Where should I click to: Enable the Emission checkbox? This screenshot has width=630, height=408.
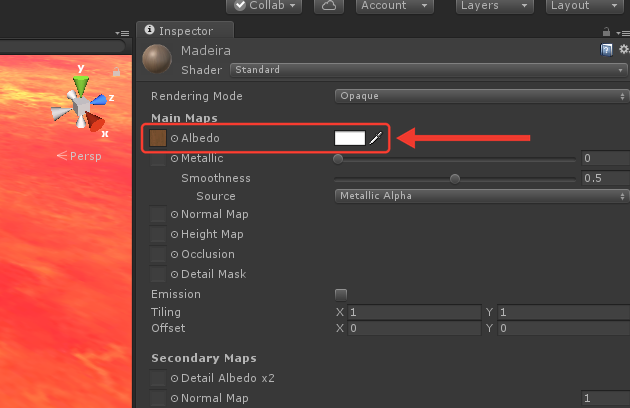point(341,295)
